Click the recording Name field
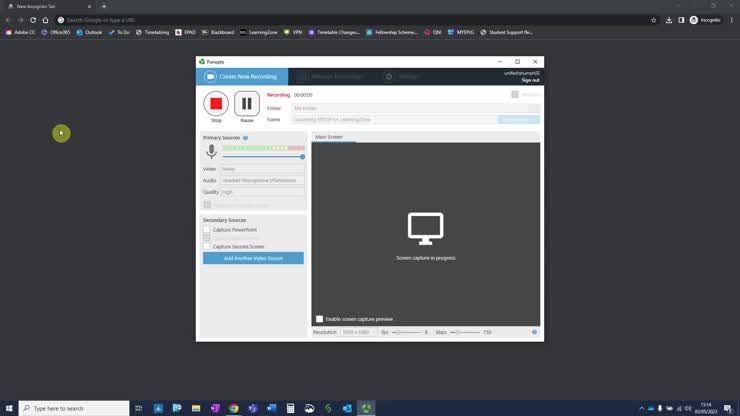 394,119
